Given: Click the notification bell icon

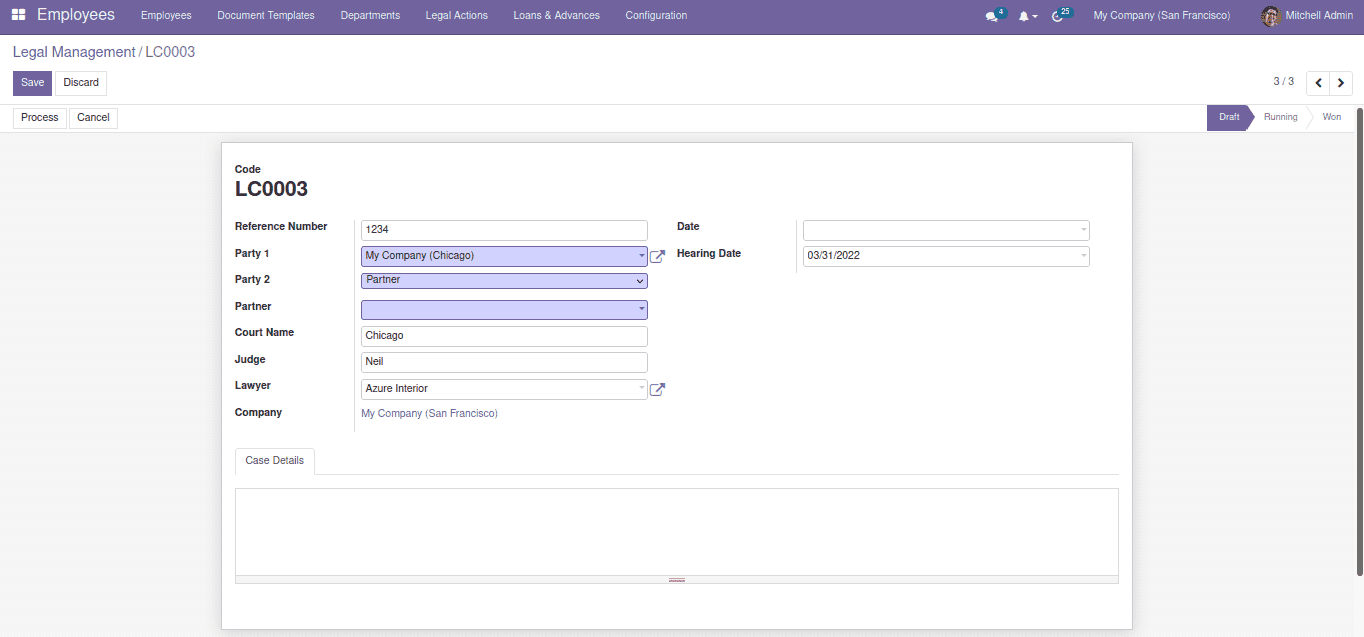Looking at the screenshot, I should [1023, 16].
